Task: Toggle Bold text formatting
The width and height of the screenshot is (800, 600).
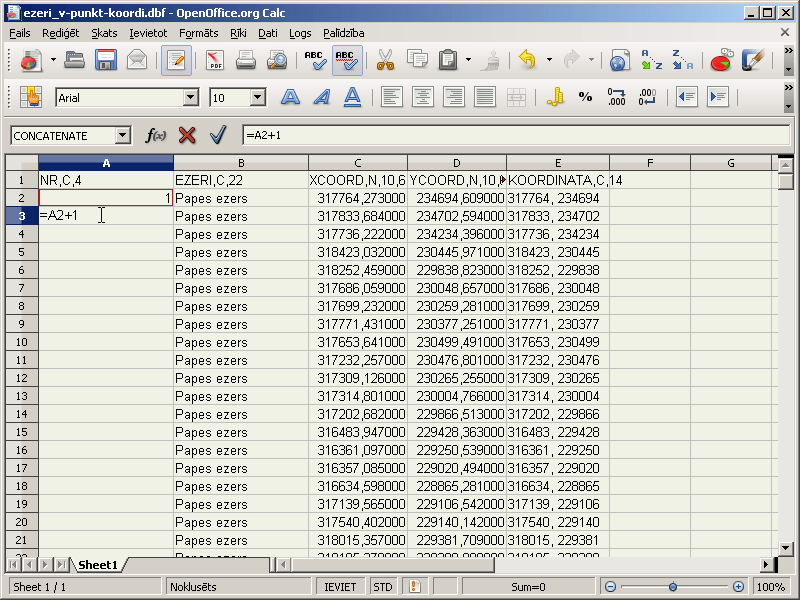Action: pyautogui.click(x=290, y=97)
